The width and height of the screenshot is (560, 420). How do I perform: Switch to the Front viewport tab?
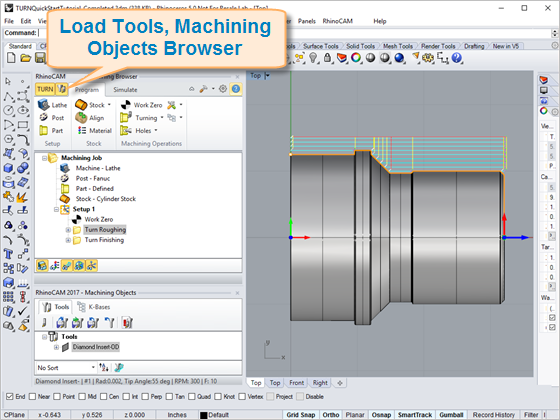[296, 383]
